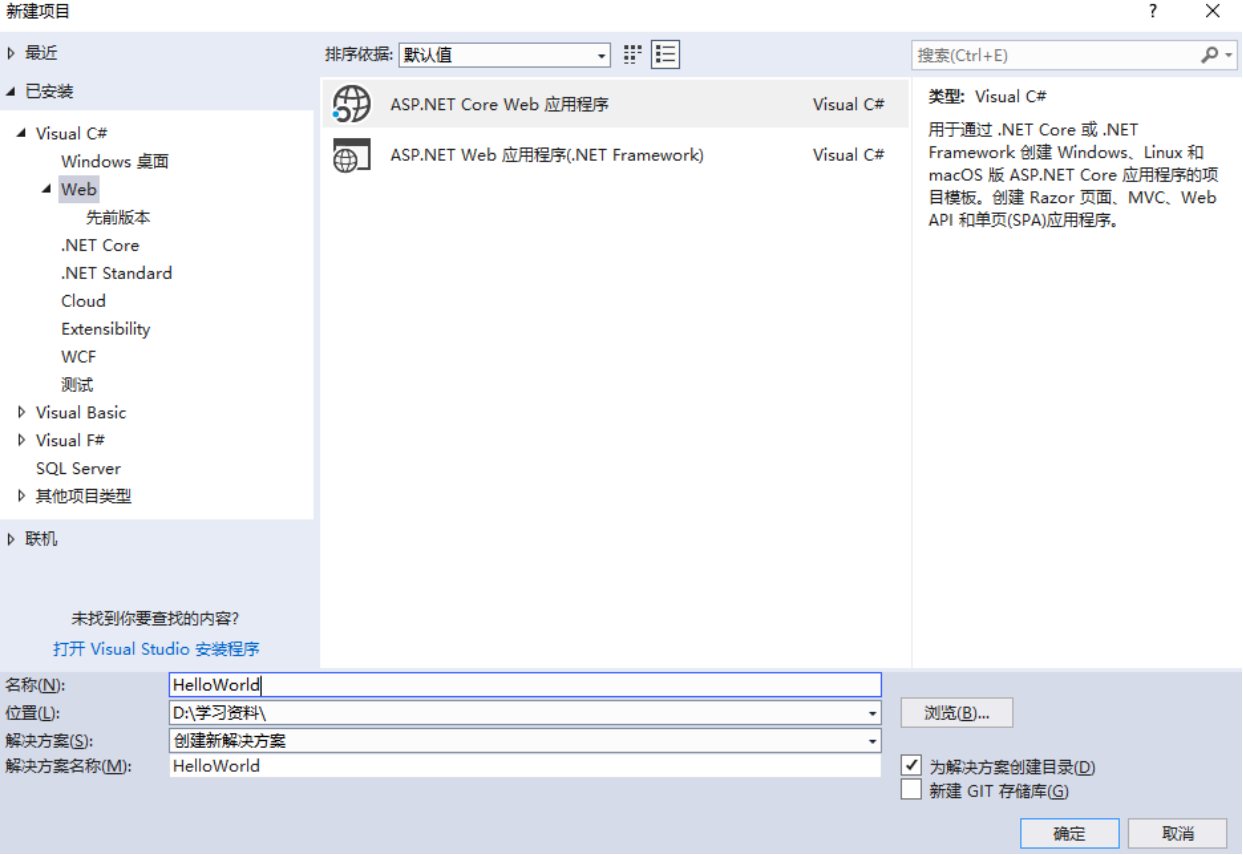Open search options via arrow beside the magnifier
Image resolution: width=1243 pixels, height=855 pixels.
pos(1226,55)
